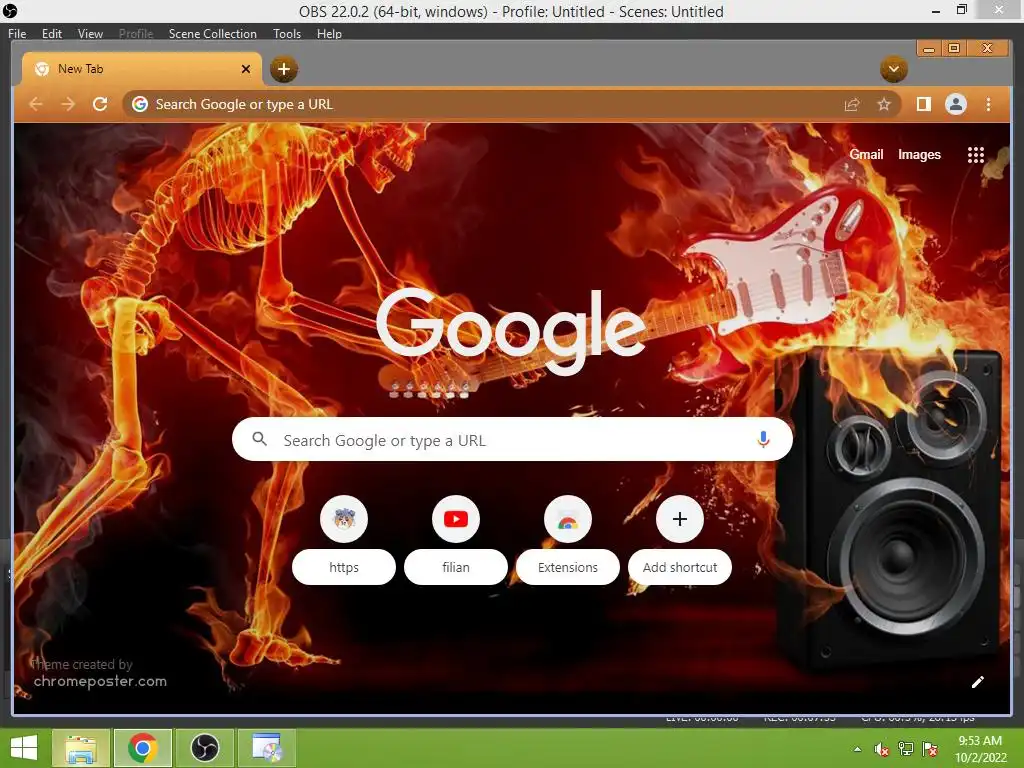Show hidden system tray icons
This screenshot has height=768, width=1024.
click(857, 749)
